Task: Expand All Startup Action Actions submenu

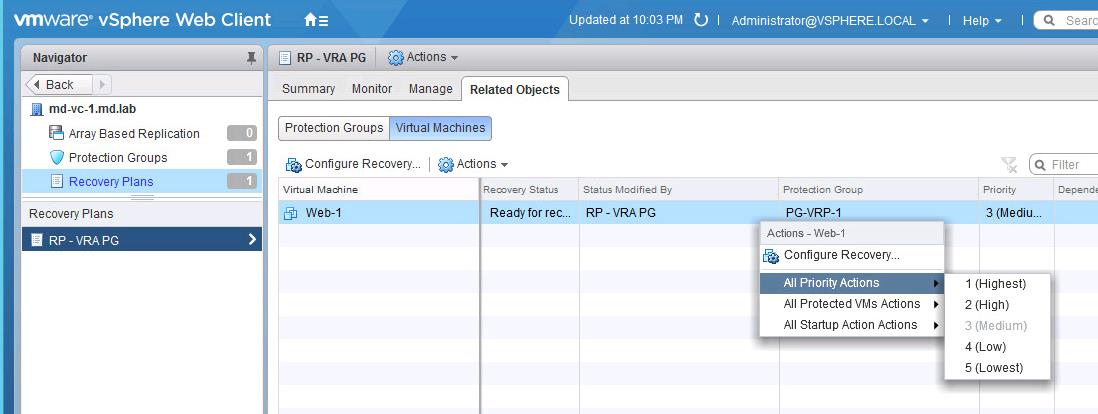Action: click(x=852, y=325)
